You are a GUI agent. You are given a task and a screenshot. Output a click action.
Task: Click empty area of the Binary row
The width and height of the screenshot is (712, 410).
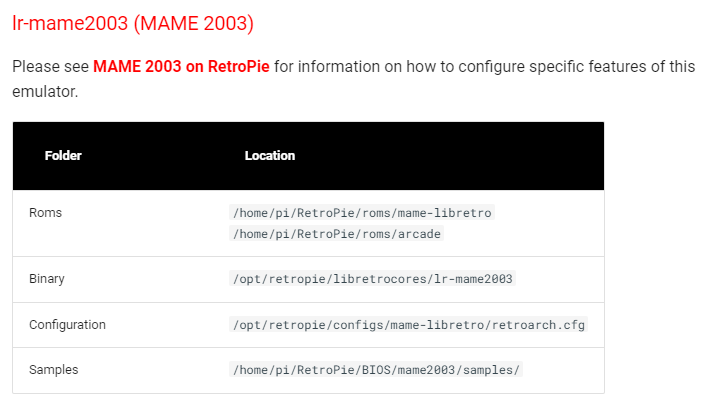pos(559,279)
